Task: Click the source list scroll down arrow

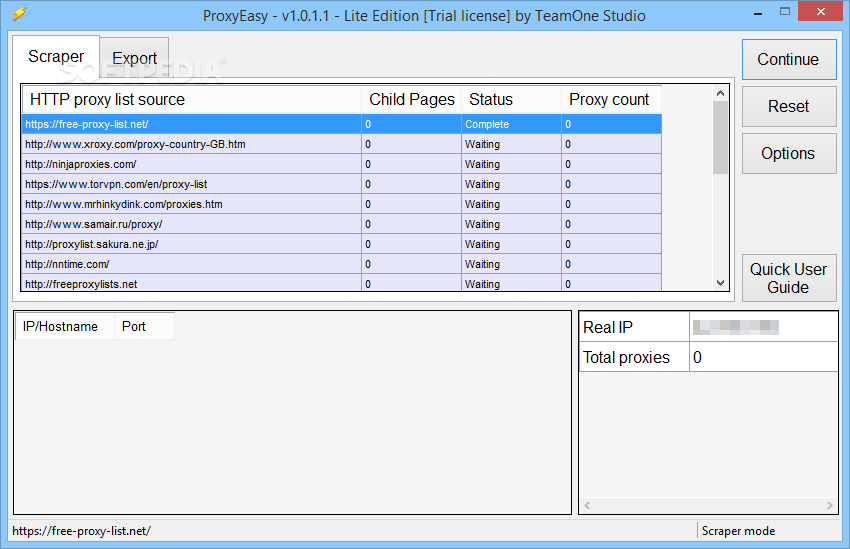Action: coord(720,282)
